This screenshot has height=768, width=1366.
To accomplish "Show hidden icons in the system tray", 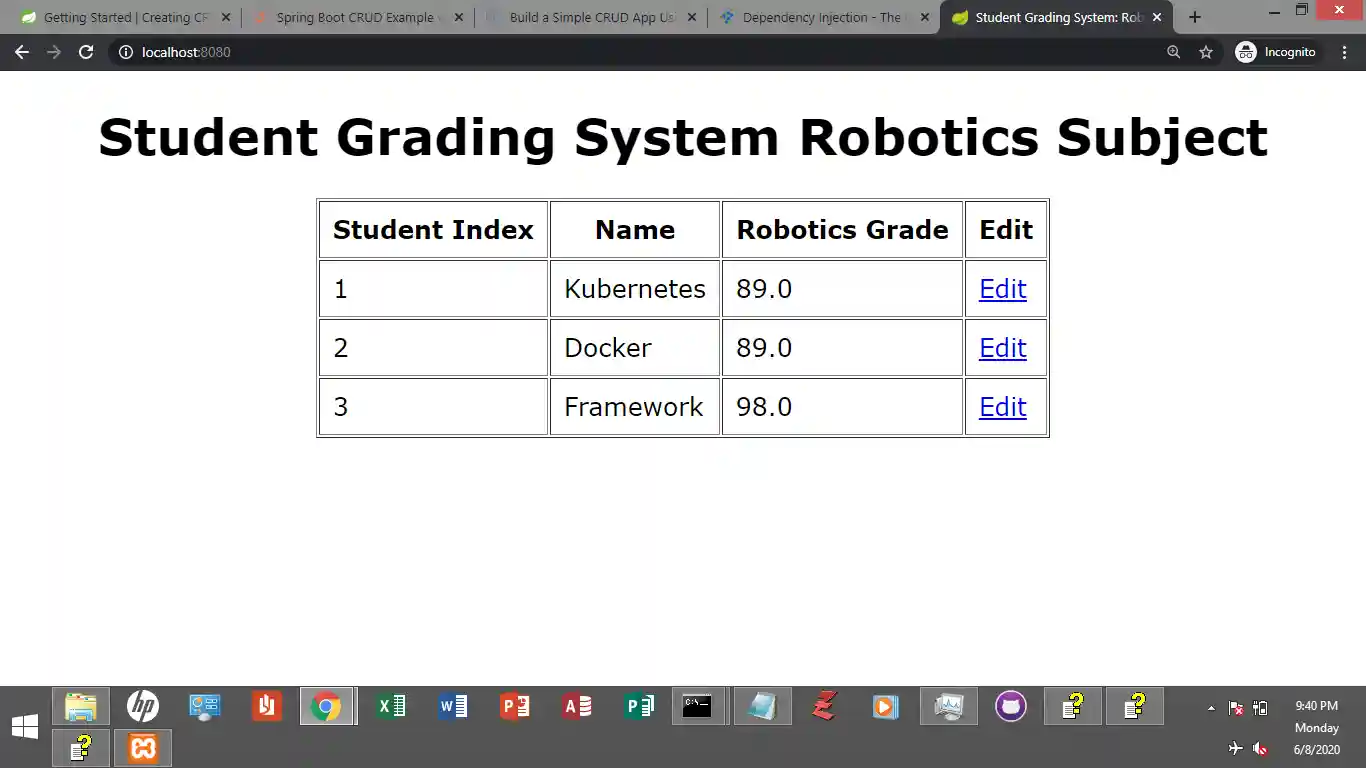I will 1210,706.
